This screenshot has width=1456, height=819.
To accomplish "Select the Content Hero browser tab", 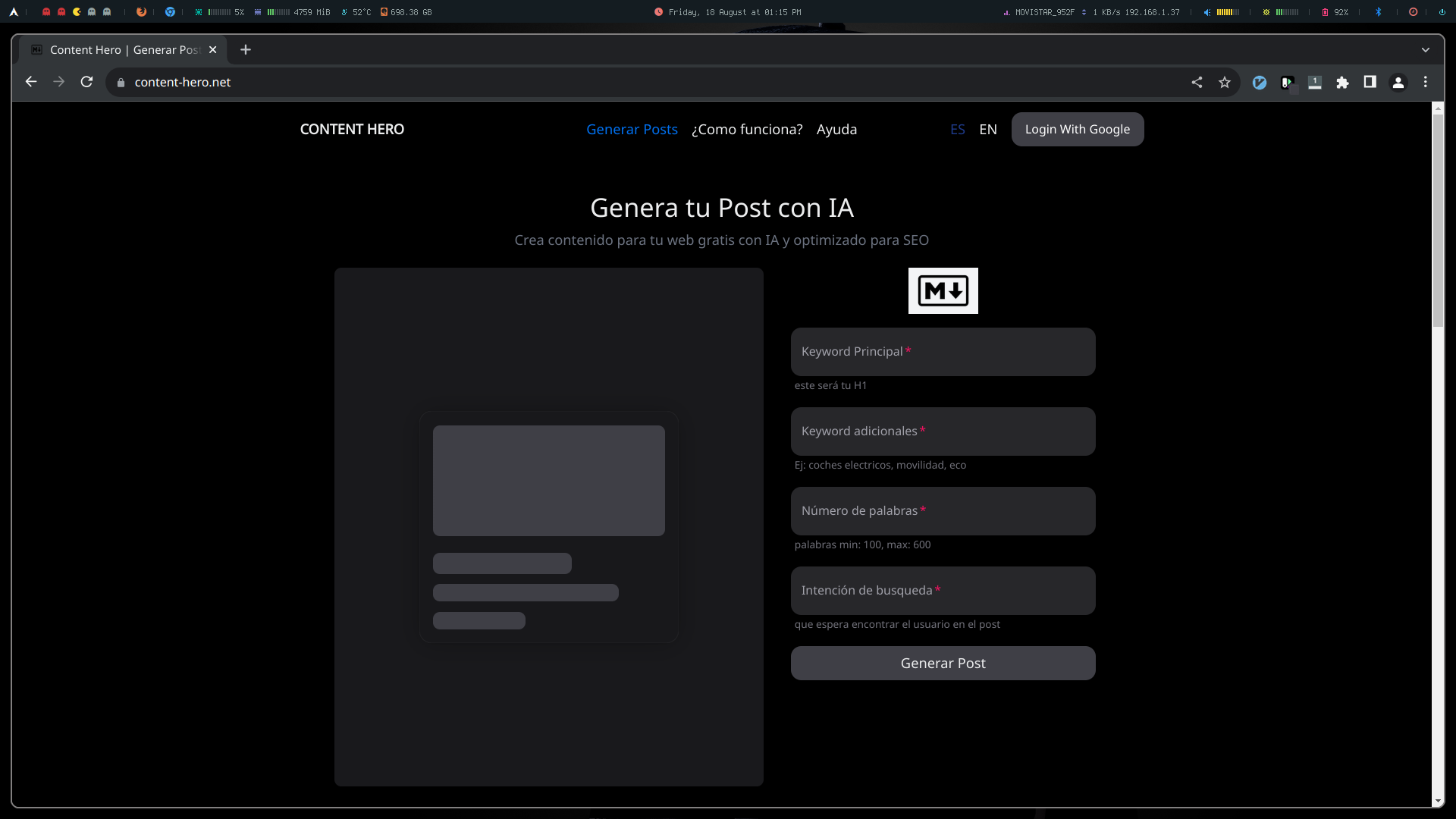I will (123, 49).
